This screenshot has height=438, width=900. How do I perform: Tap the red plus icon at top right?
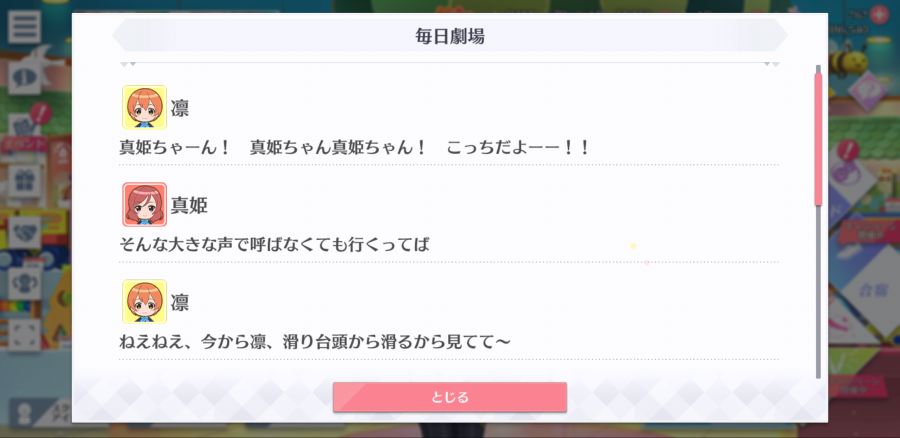click(x=879, y=14)
